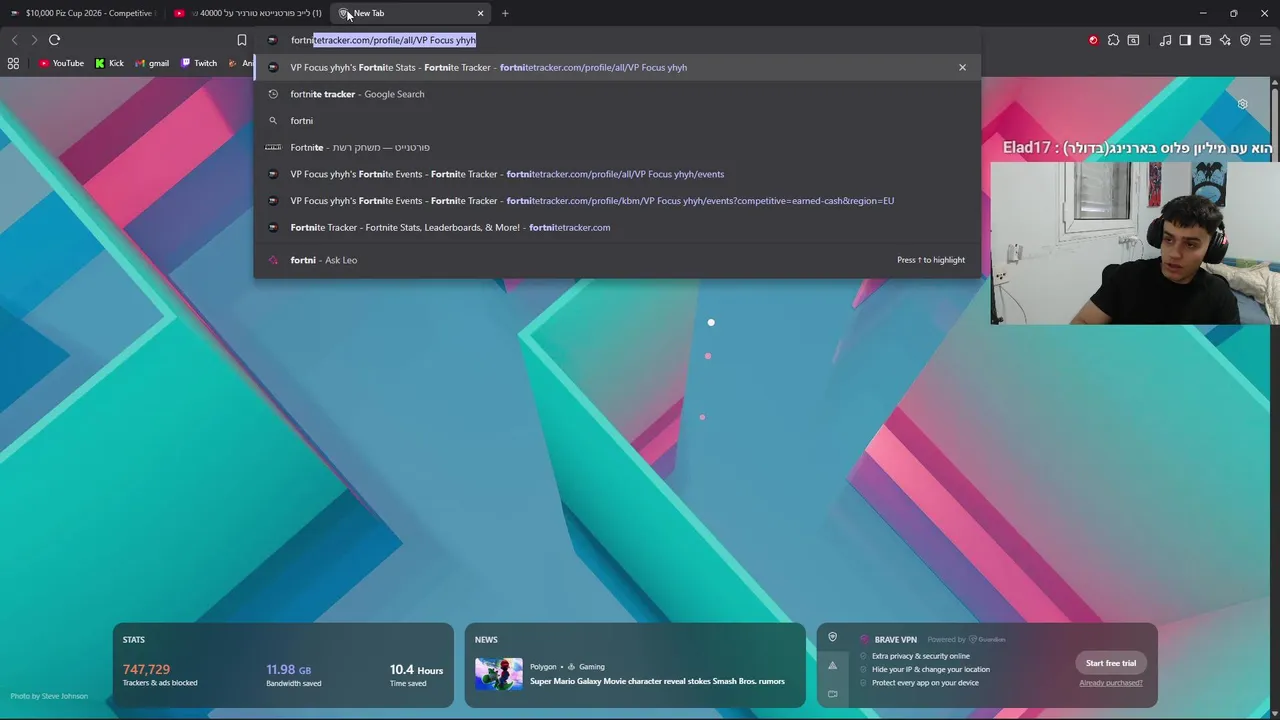Open the Brave main hamburger menu
1280x720 pixels.
tap(1265, 40)
